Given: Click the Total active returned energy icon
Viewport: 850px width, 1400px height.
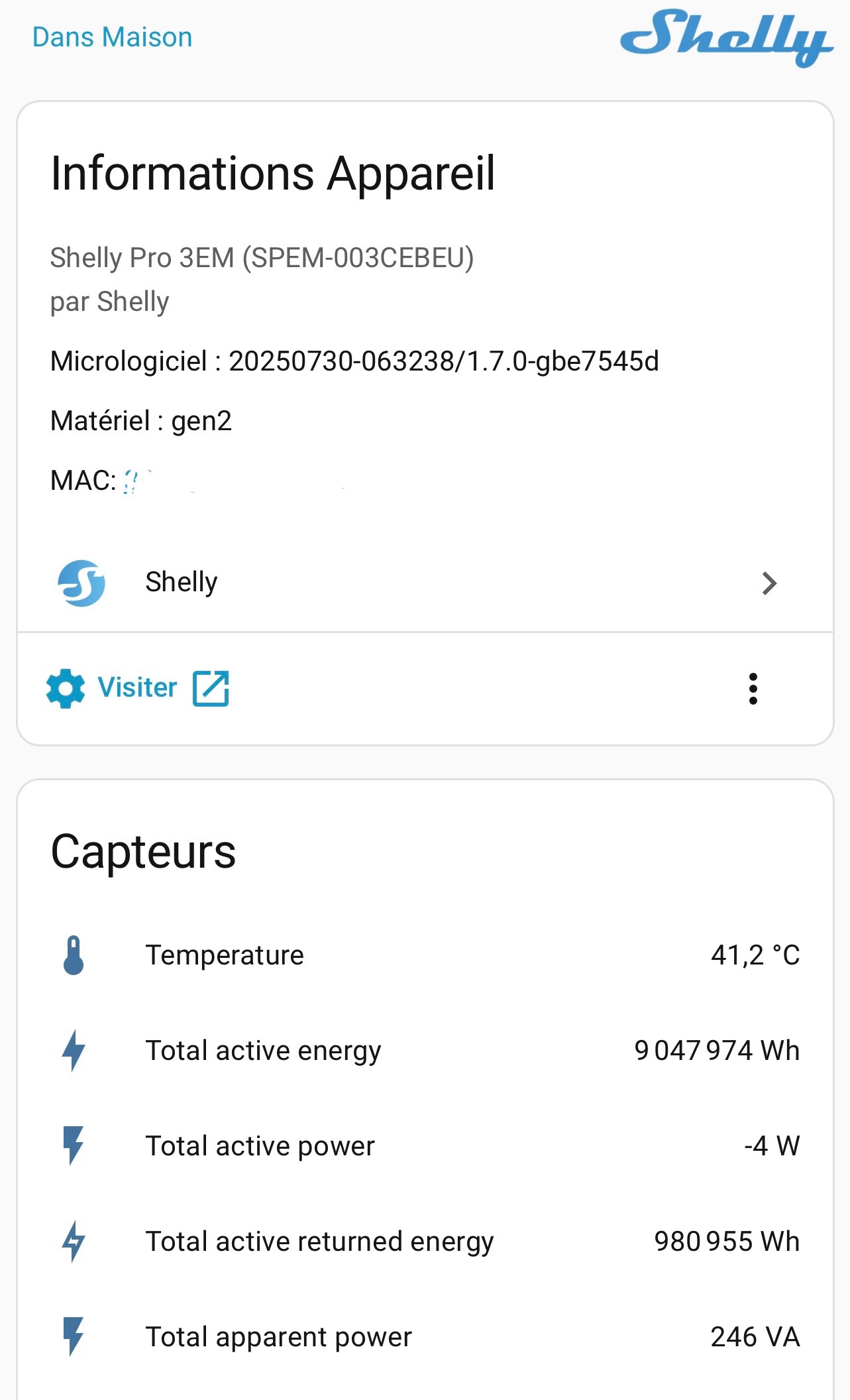Looking at the screenshot, I should pos(74,1242).
